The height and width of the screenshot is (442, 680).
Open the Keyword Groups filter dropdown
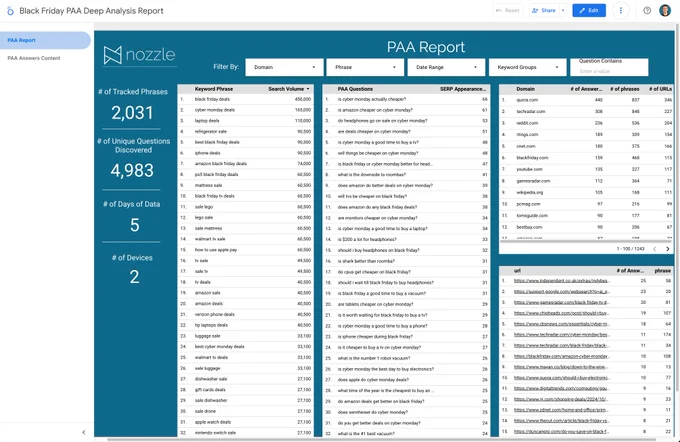click(x=528, y=67)
